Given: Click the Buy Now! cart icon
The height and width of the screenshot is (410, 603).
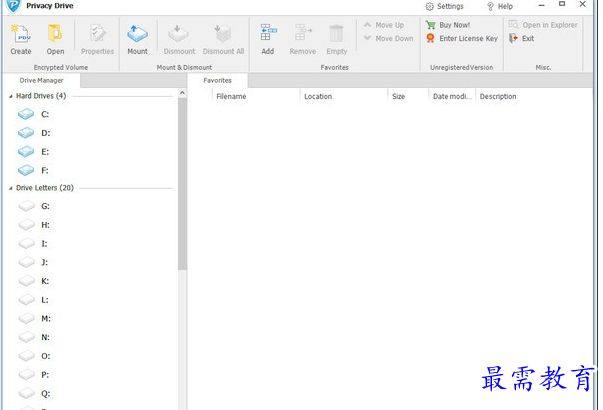Looking at the screenshot, I should coord(431,25).
